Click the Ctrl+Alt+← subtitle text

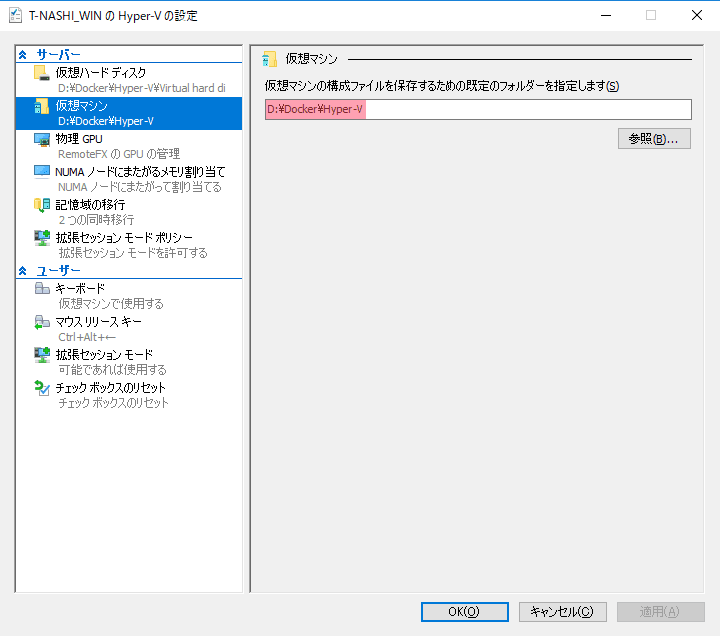point(87,337)
